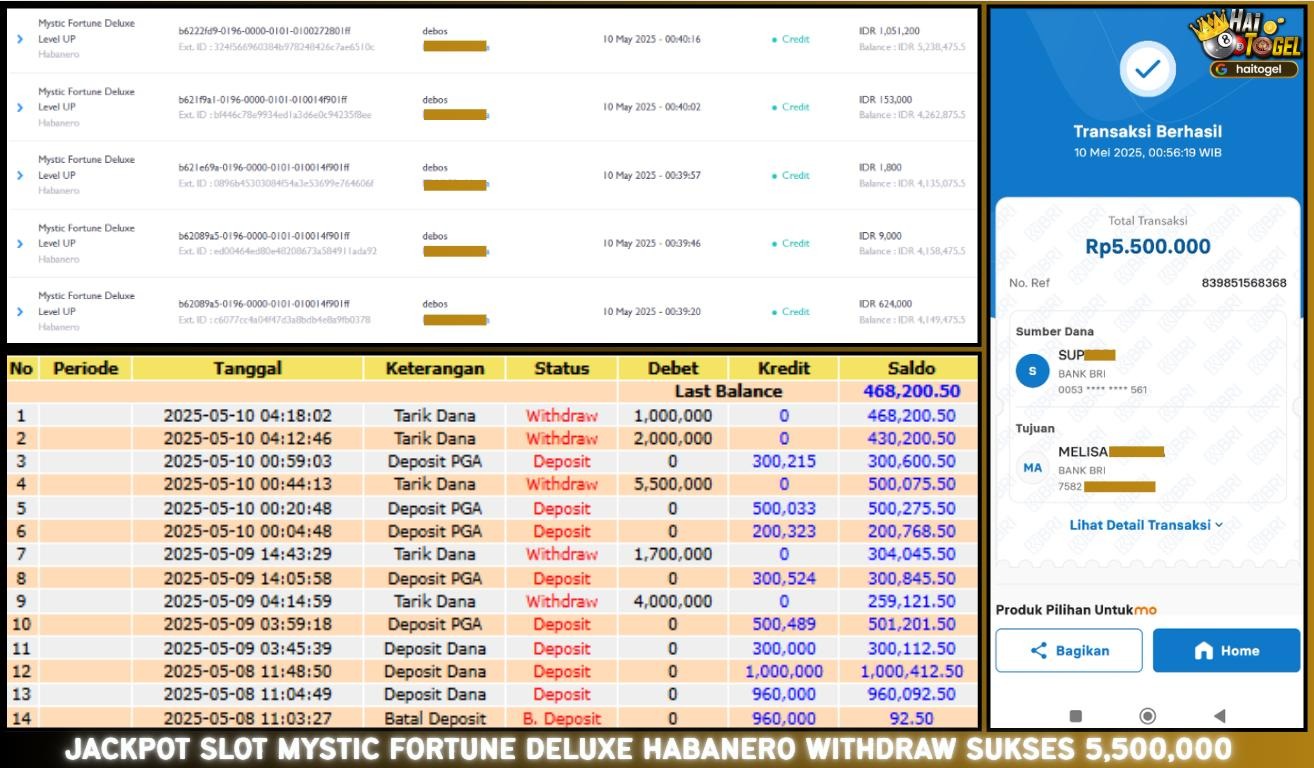Click the IDR 624,000 credit amount

click(886, 303)
